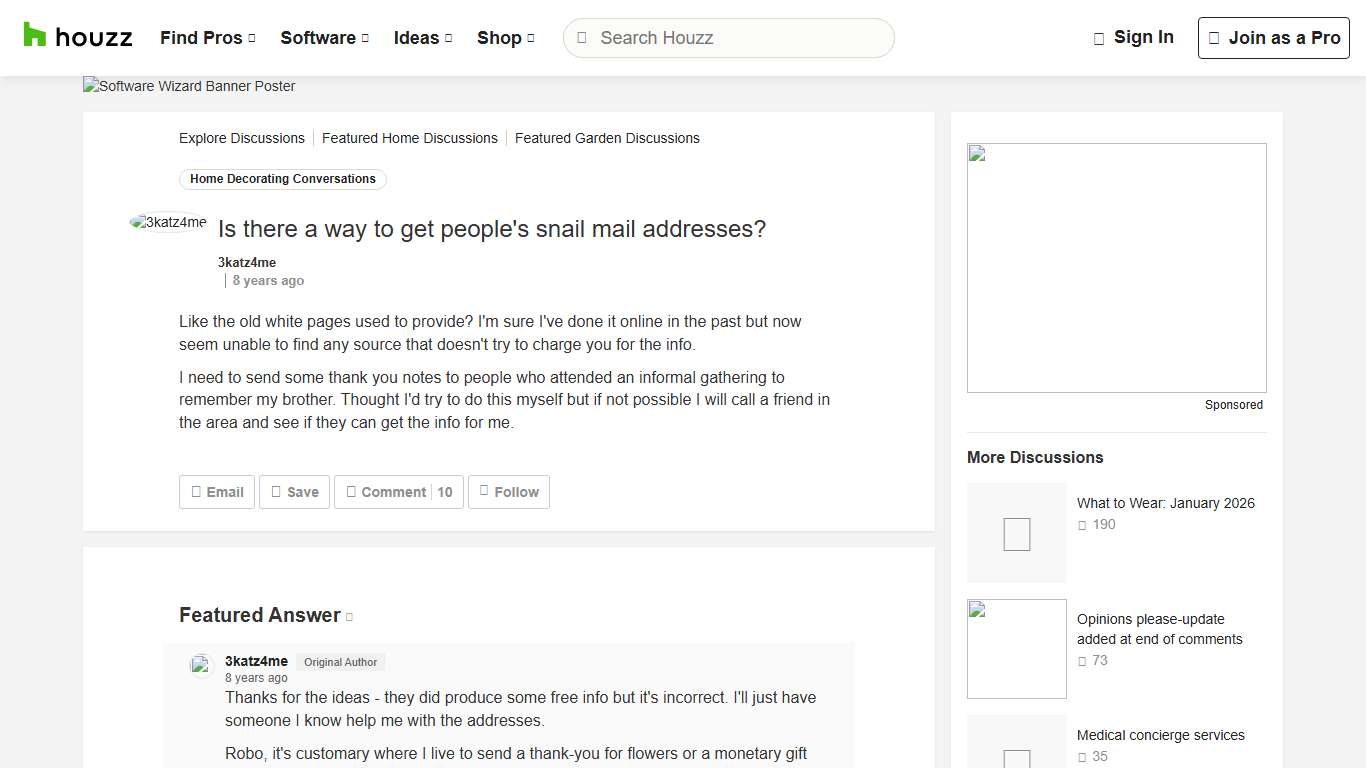The image size is (1366, 768).
Task: Open the Find Pros dropdown
Action: (x=206, y=37)
